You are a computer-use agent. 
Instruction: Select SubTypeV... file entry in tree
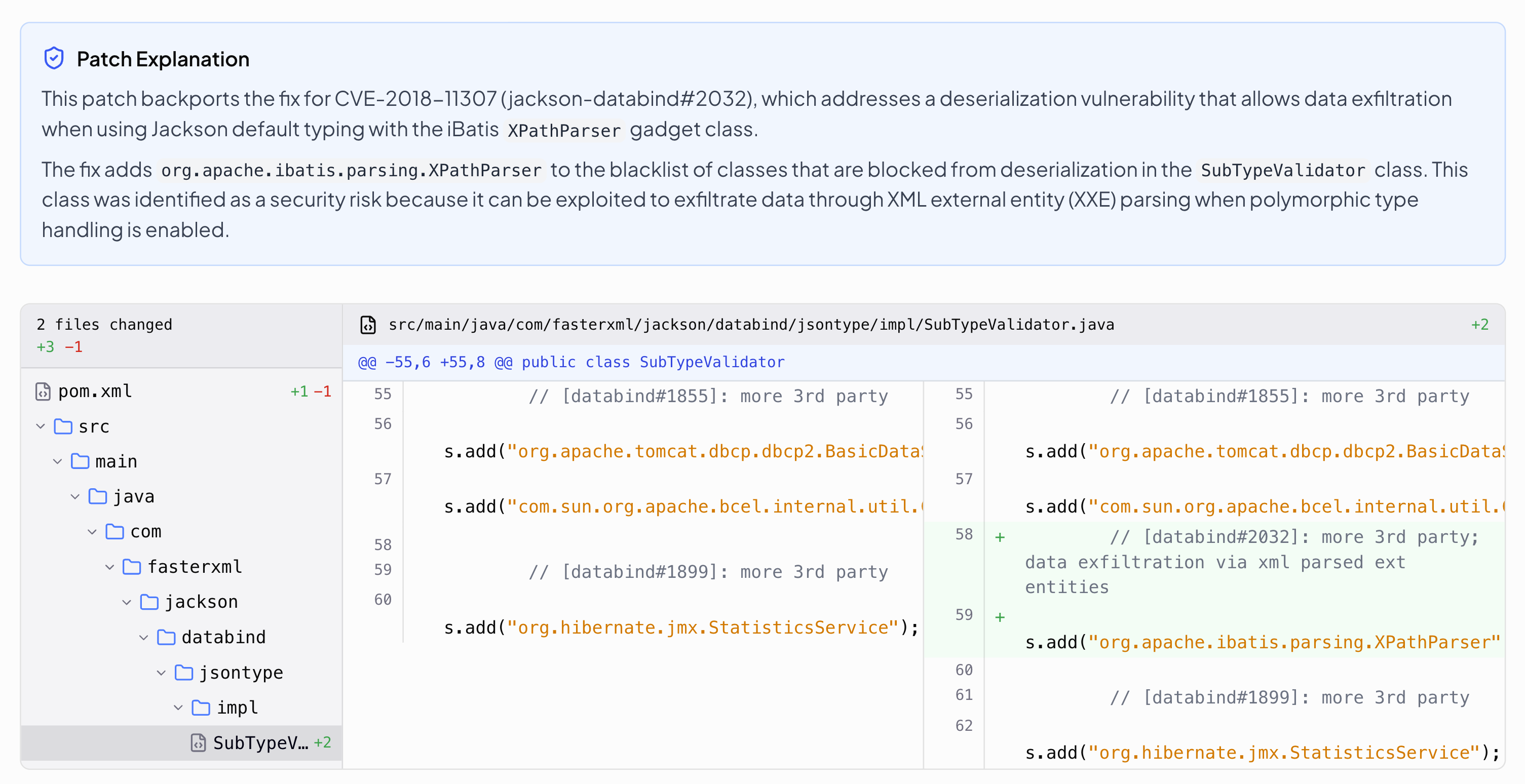[x=260, y=742]
